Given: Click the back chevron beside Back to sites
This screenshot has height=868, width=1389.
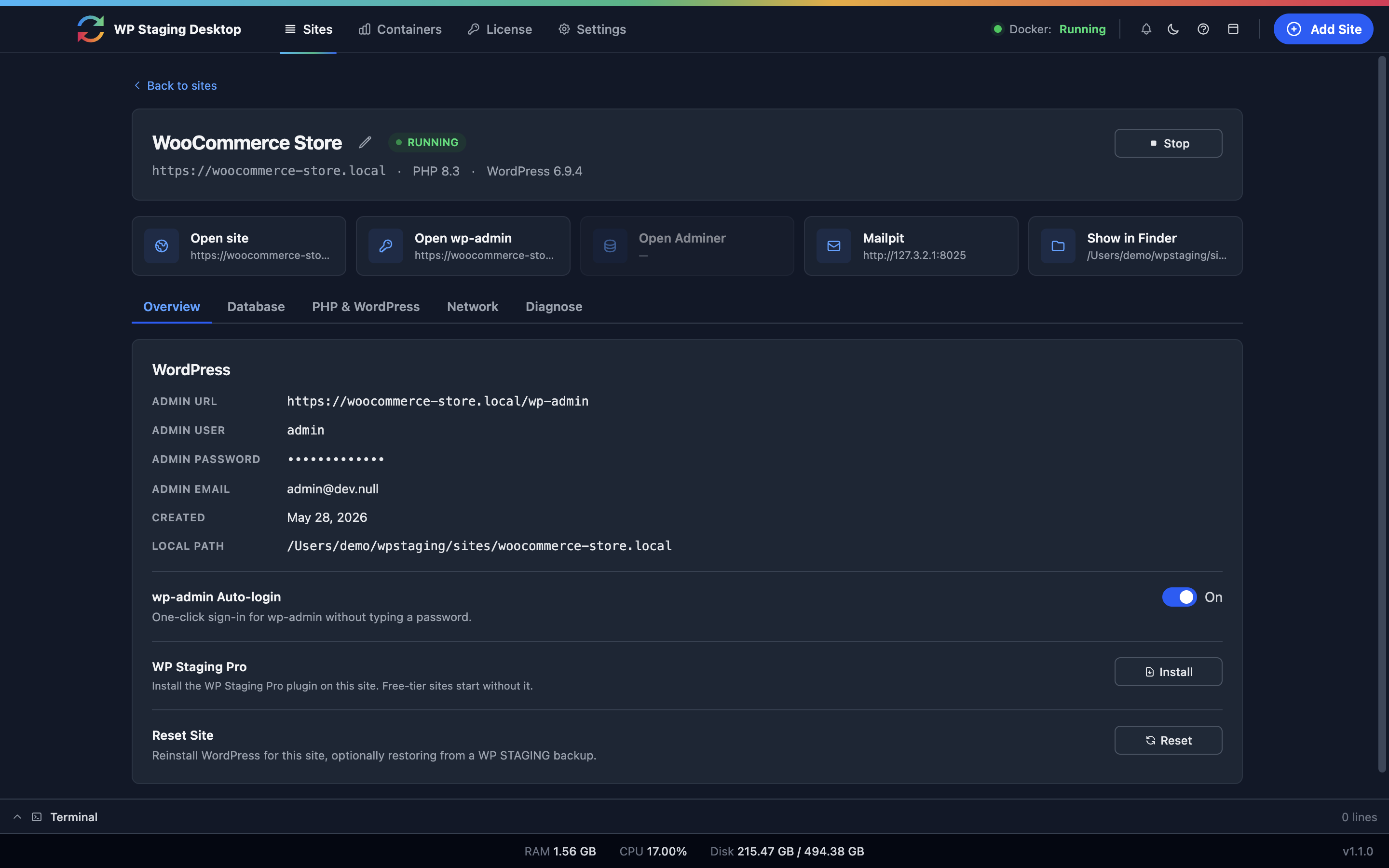Looking at the screenshot, I should (x=137, y=85).
